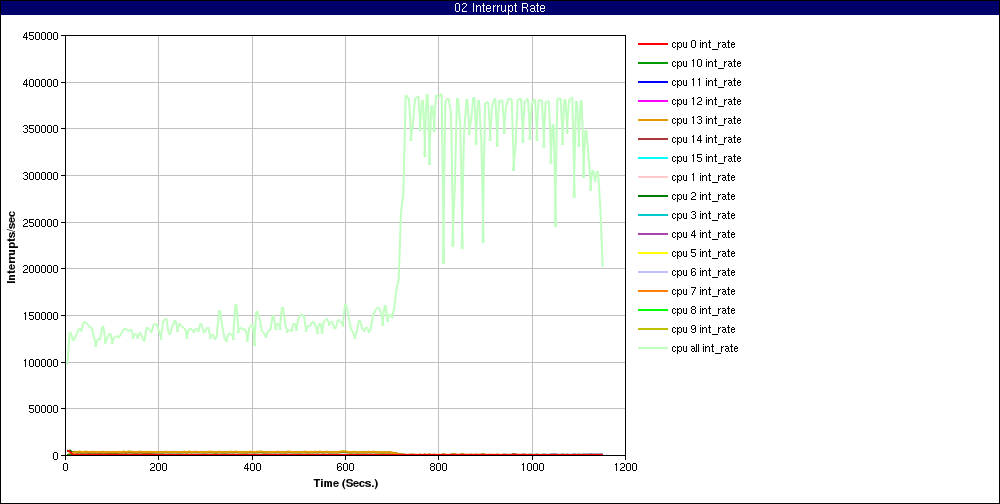Click the blue line swatch for cpu 11
The height and width of the screenshot is (504, 1000).
pos(652,82)
